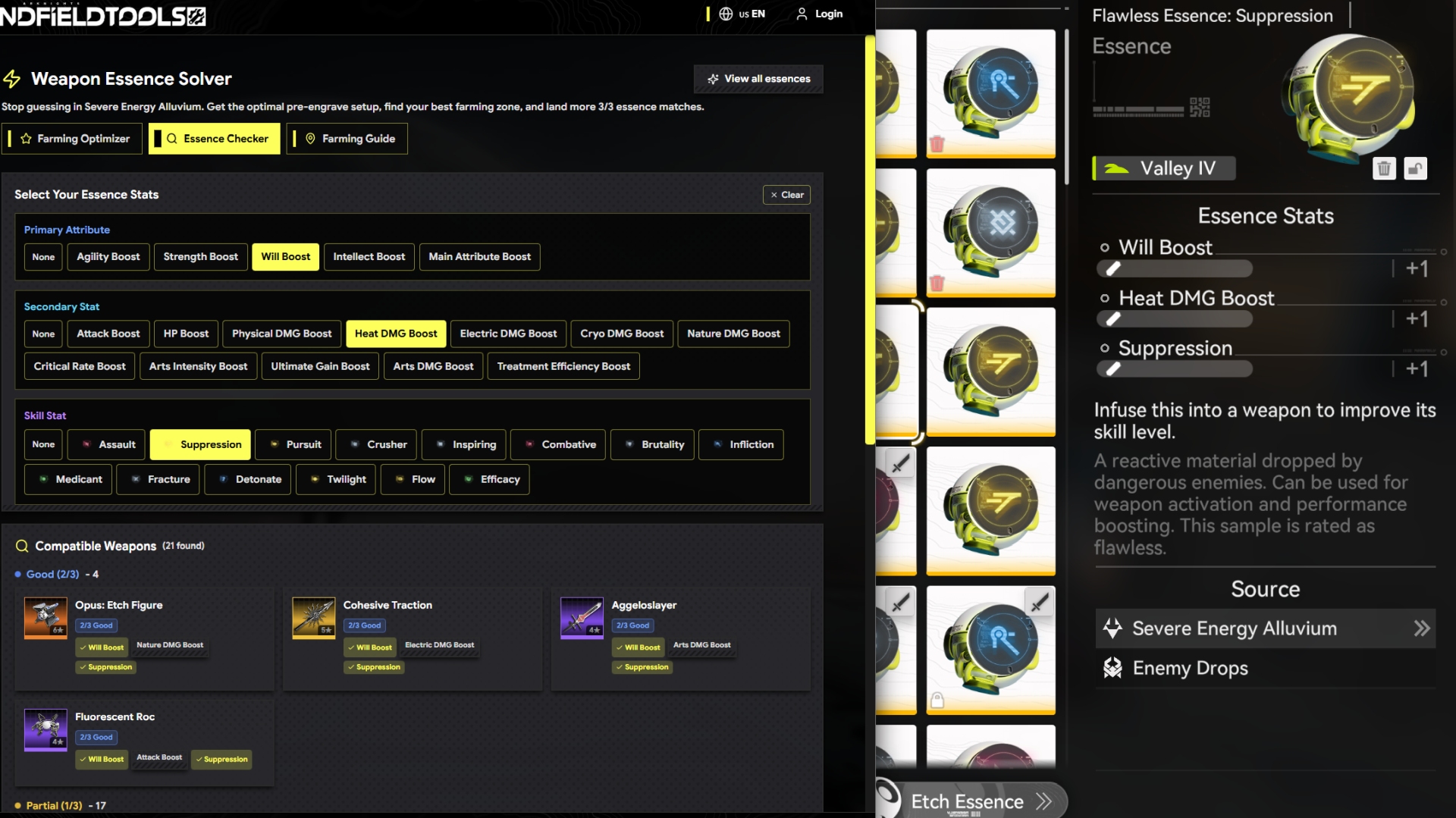
Task: Click the Flow skill stat icon
Action: (x=400, y=479)
